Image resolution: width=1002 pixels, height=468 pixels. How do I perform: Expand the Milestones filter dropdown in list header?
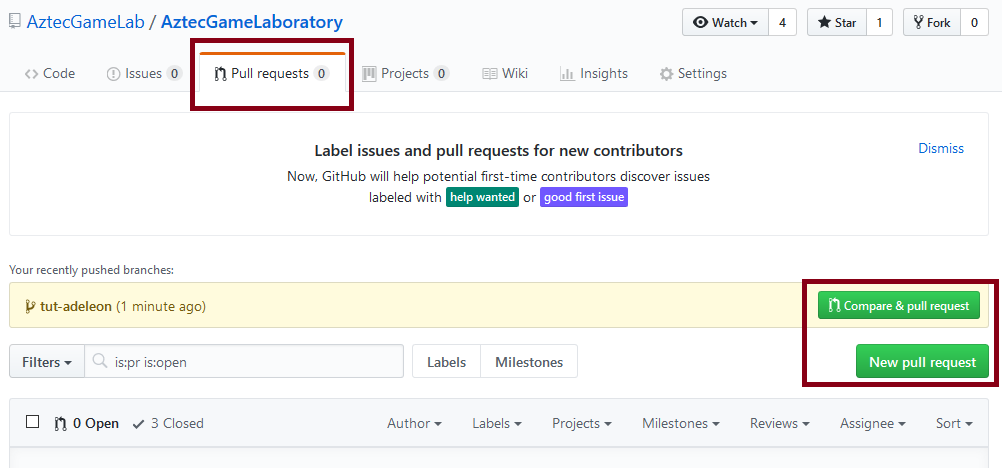coord(681,423)
